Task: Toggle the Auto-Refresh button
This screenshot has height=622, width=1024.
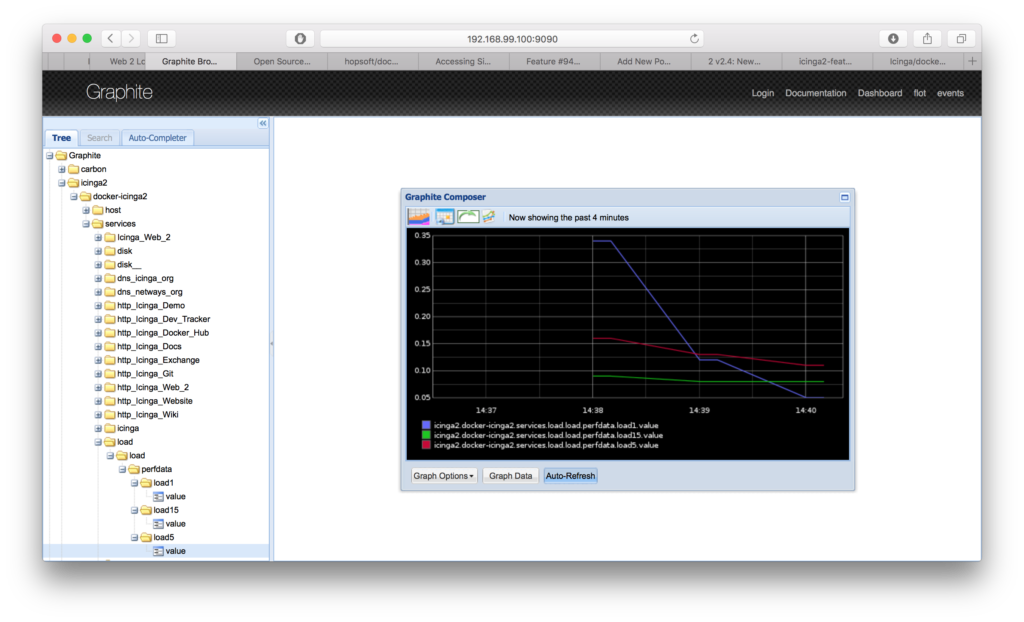Action: [570, 476]
